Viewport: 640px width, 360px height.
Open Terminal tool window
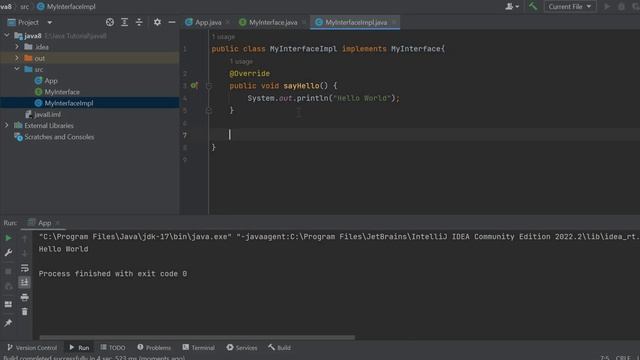pyautogui.click(x=198, y=348)
